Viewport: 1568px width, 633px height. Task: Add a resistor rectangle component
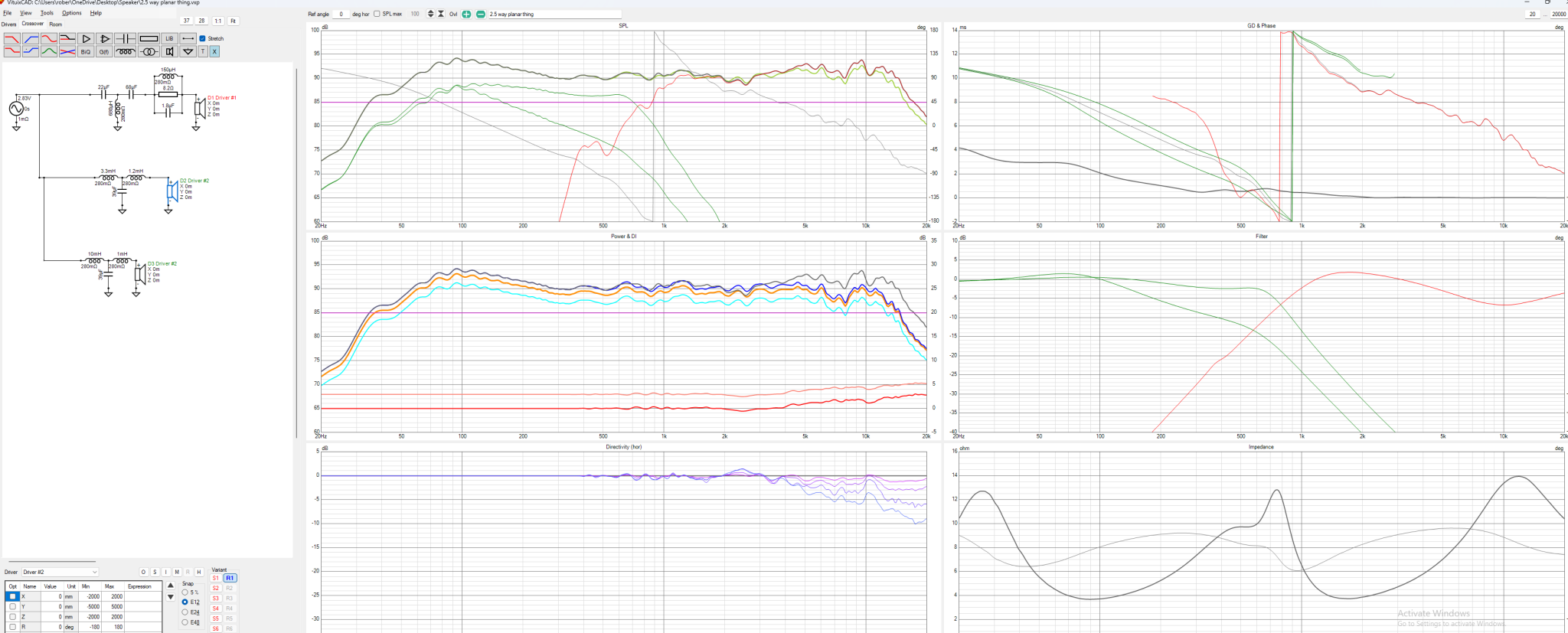click(149, 38)
